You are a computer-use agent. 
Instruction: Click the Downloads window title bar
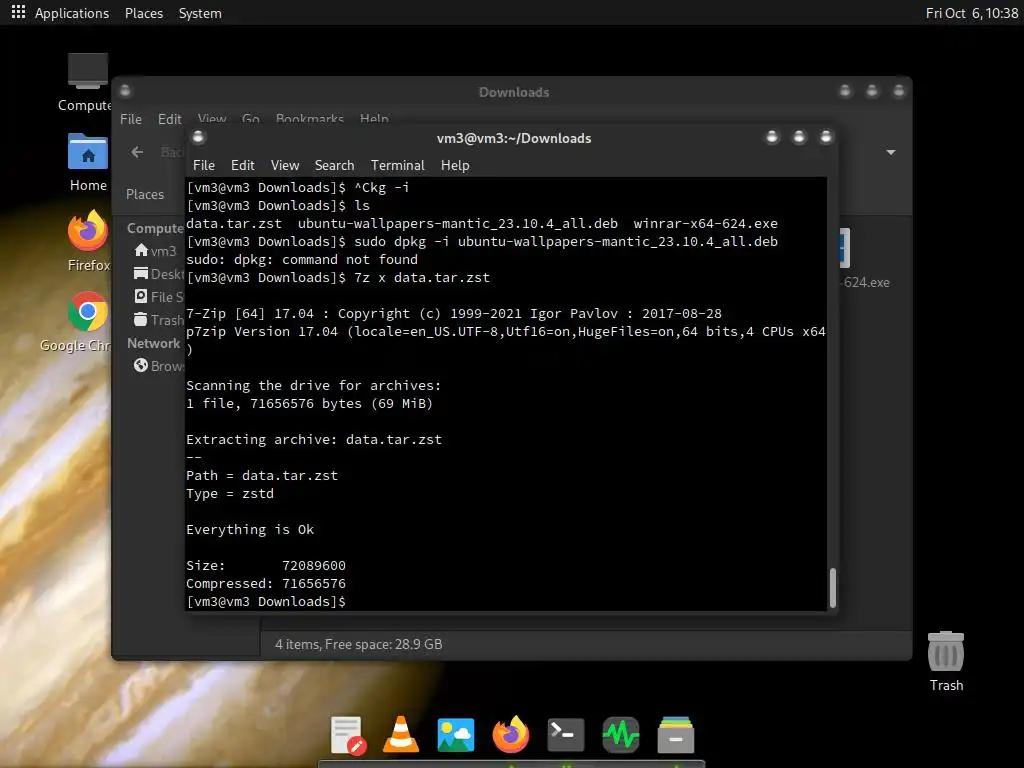pos(514,92)
